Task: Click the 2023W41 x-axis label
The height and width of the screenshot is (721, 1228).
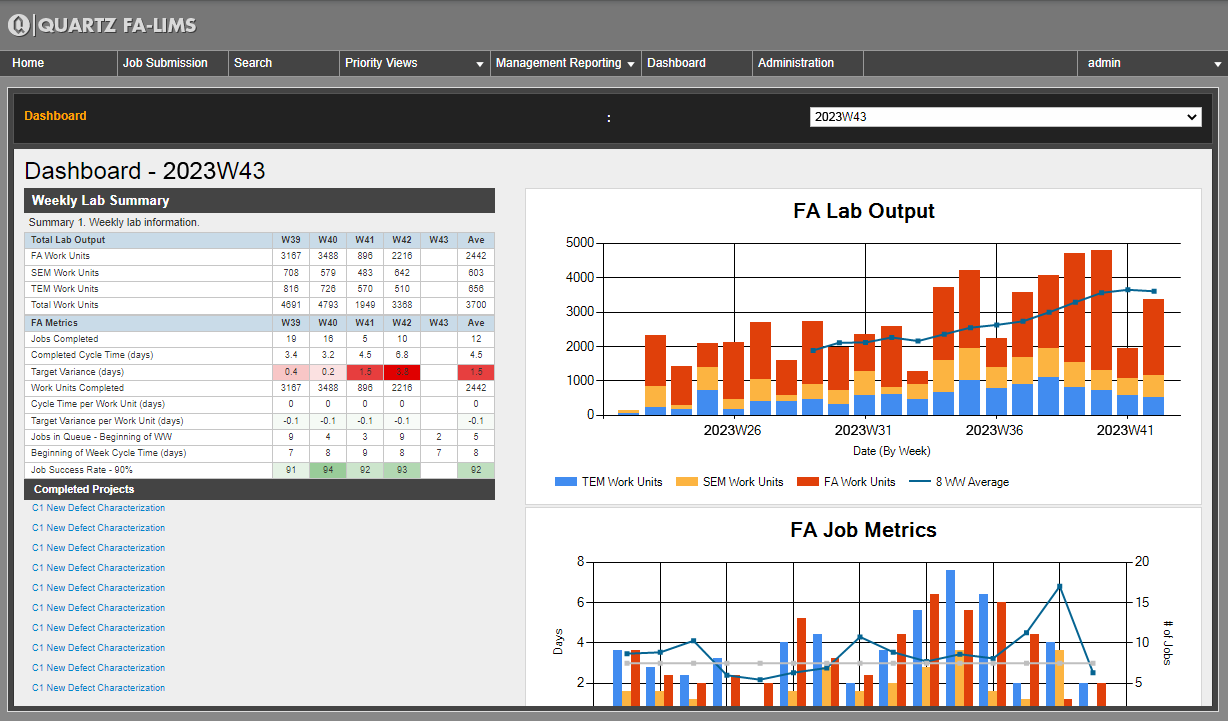Action: (x=1125, y=431)
